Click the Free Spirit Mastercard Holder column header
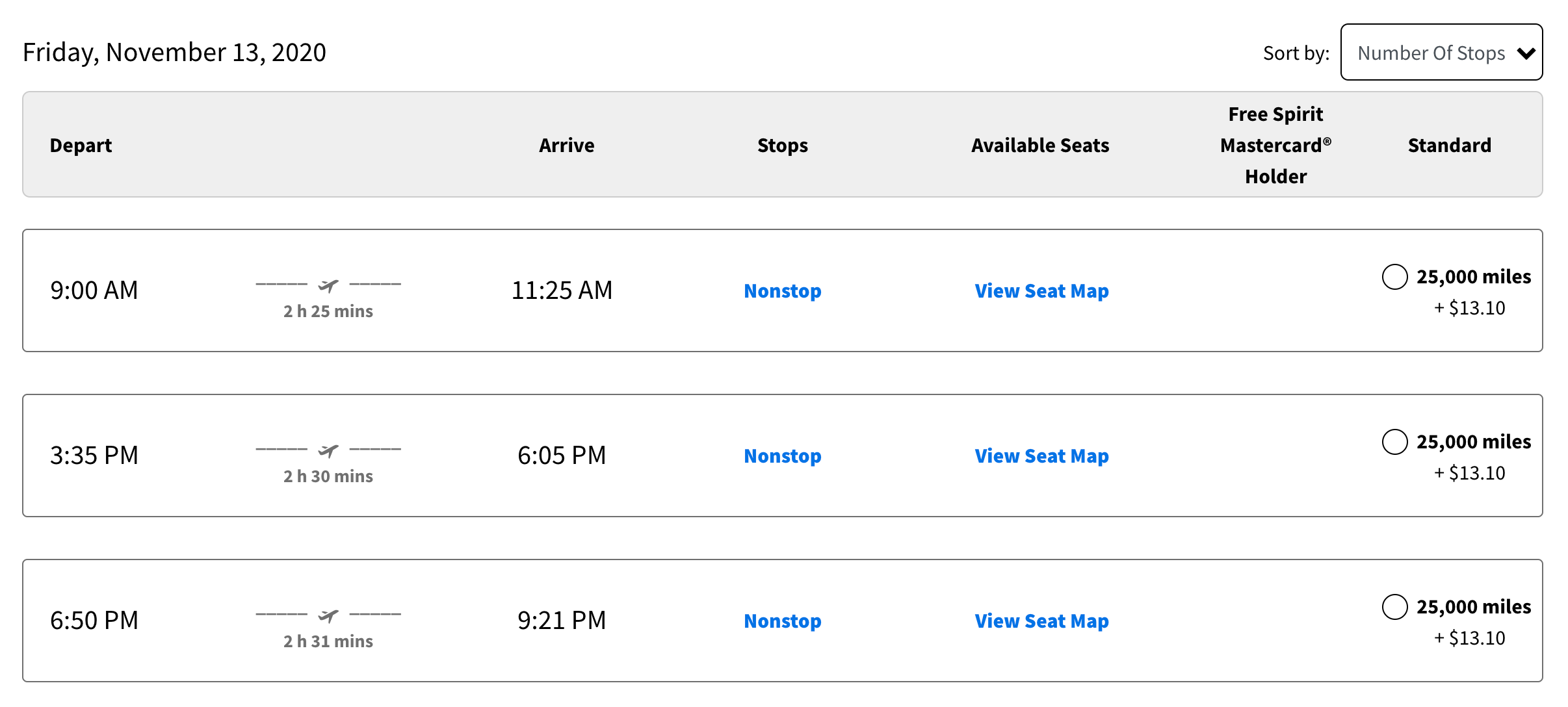This screenshot has width=1568, height=707. tap(1274, 144)
